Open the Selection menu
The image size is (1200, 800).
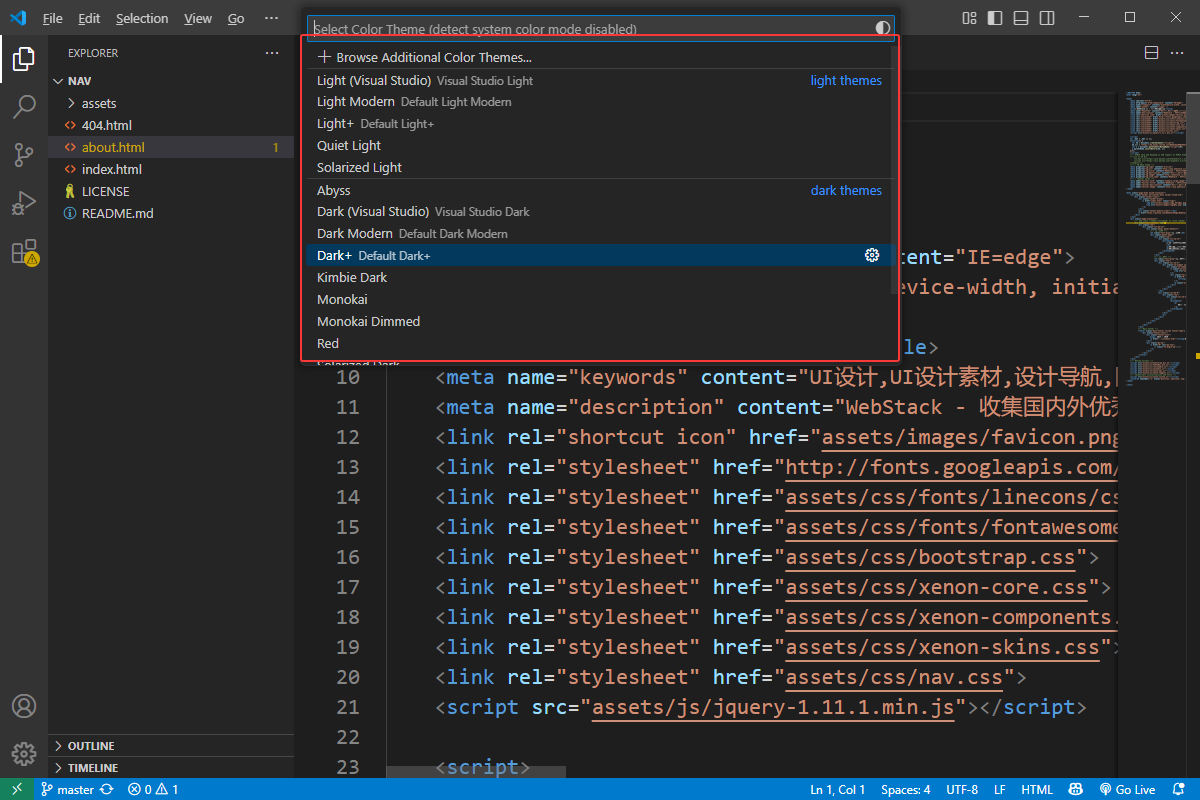click(x=142, y=18)
